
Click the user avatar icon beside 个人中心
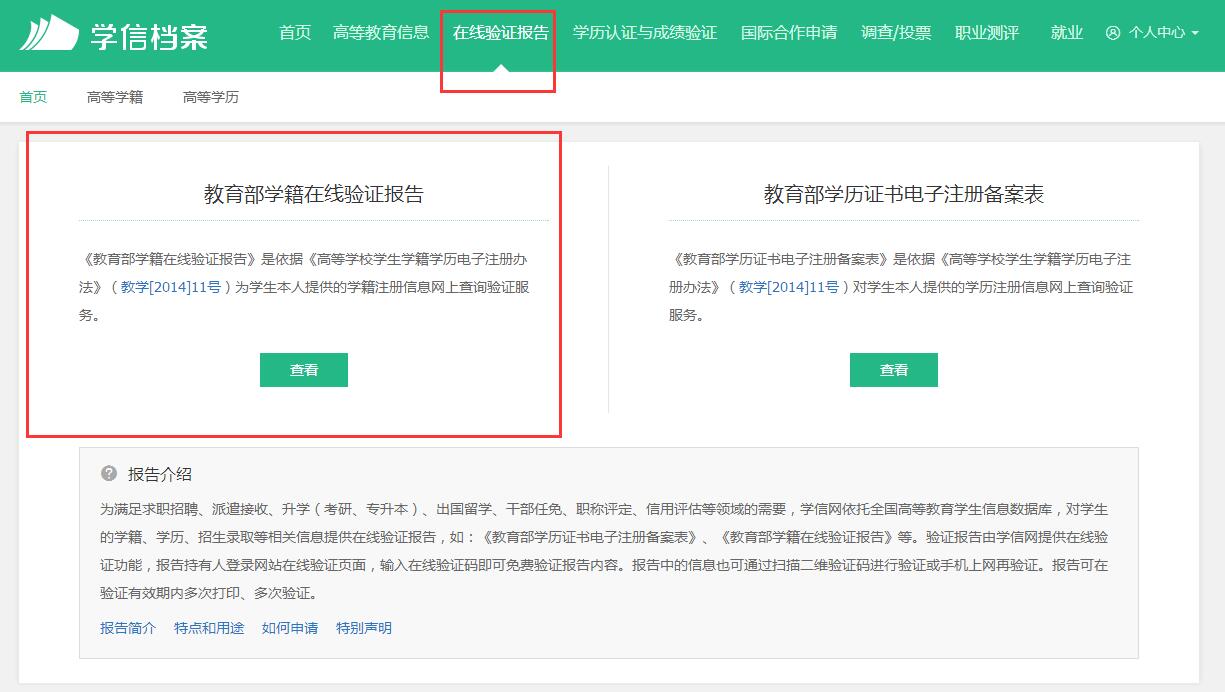pyautogui.click(x=1113, y=33)
